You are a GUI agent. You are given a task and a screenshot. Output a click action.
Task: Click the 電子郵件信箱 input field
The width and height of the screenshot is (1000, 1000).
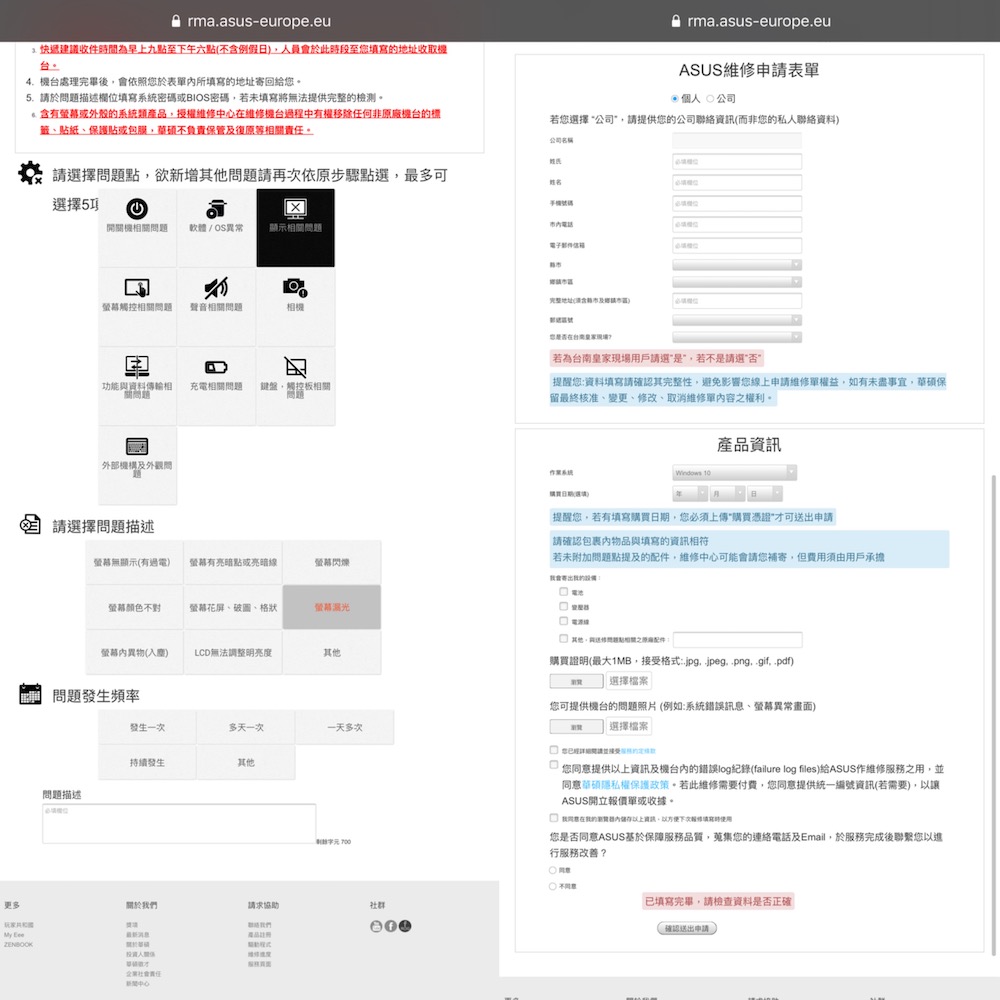737,246
